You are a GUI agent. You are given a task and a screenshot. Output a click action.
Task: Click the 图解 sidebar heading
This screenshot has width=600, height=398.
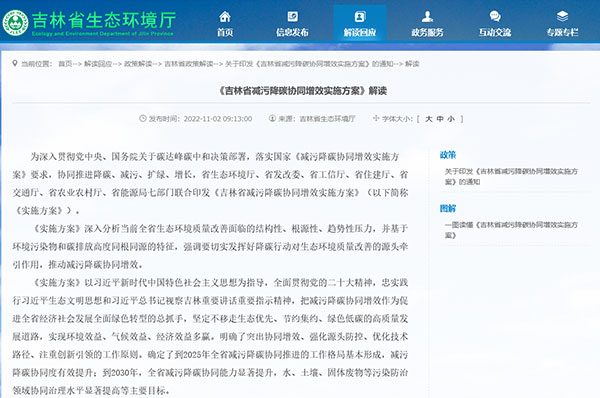[448, 209]
